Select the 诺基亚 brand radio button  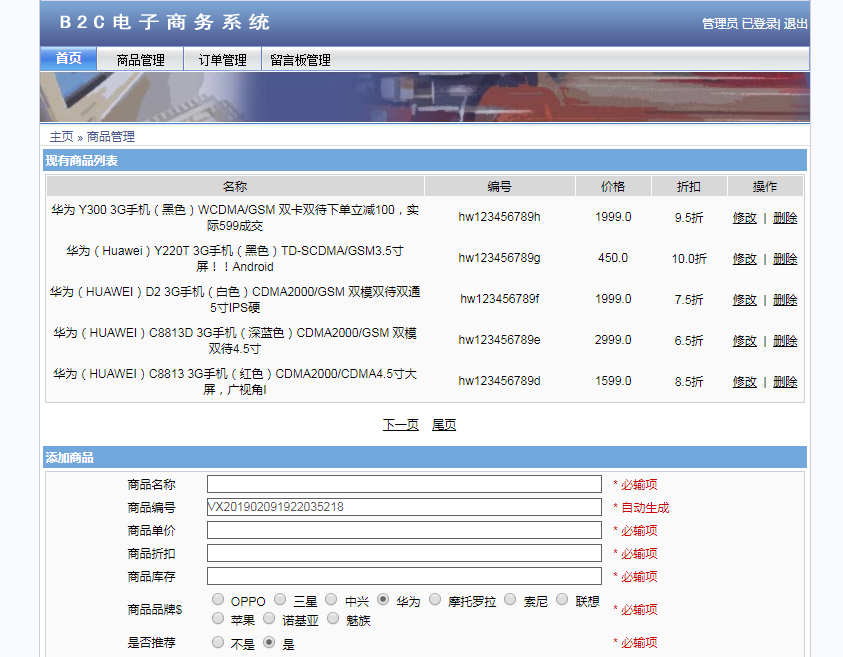(269, 618)
